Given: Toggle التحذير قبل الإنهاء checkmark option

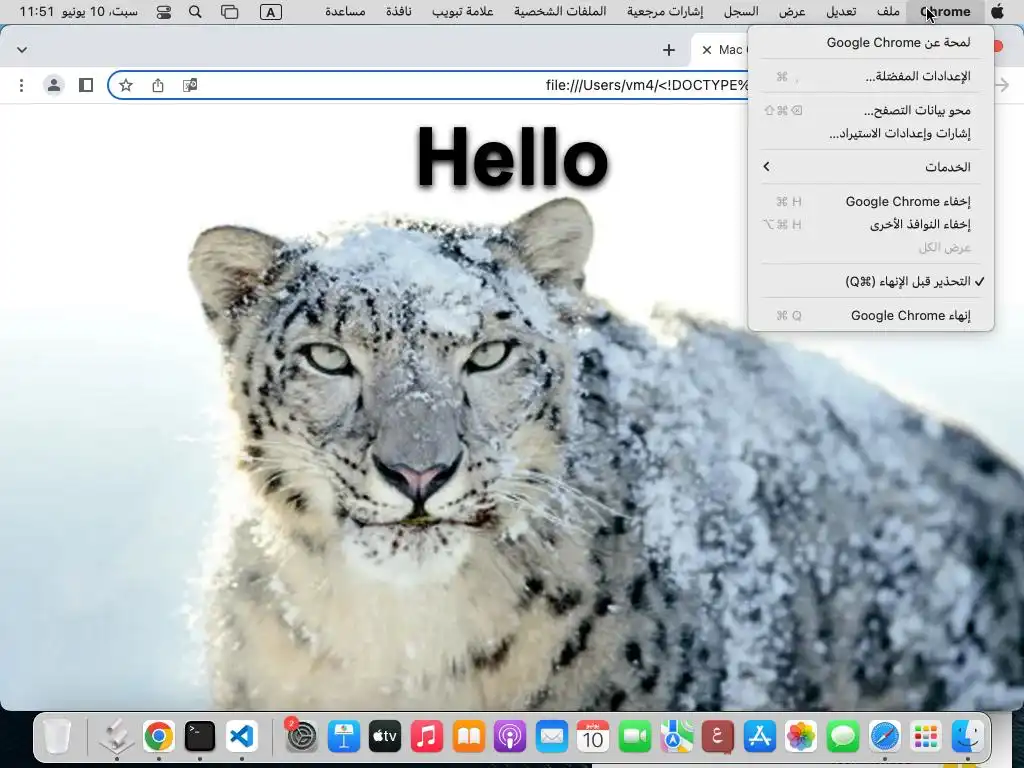Looking at the screenshot, I should tap(871, 281).
